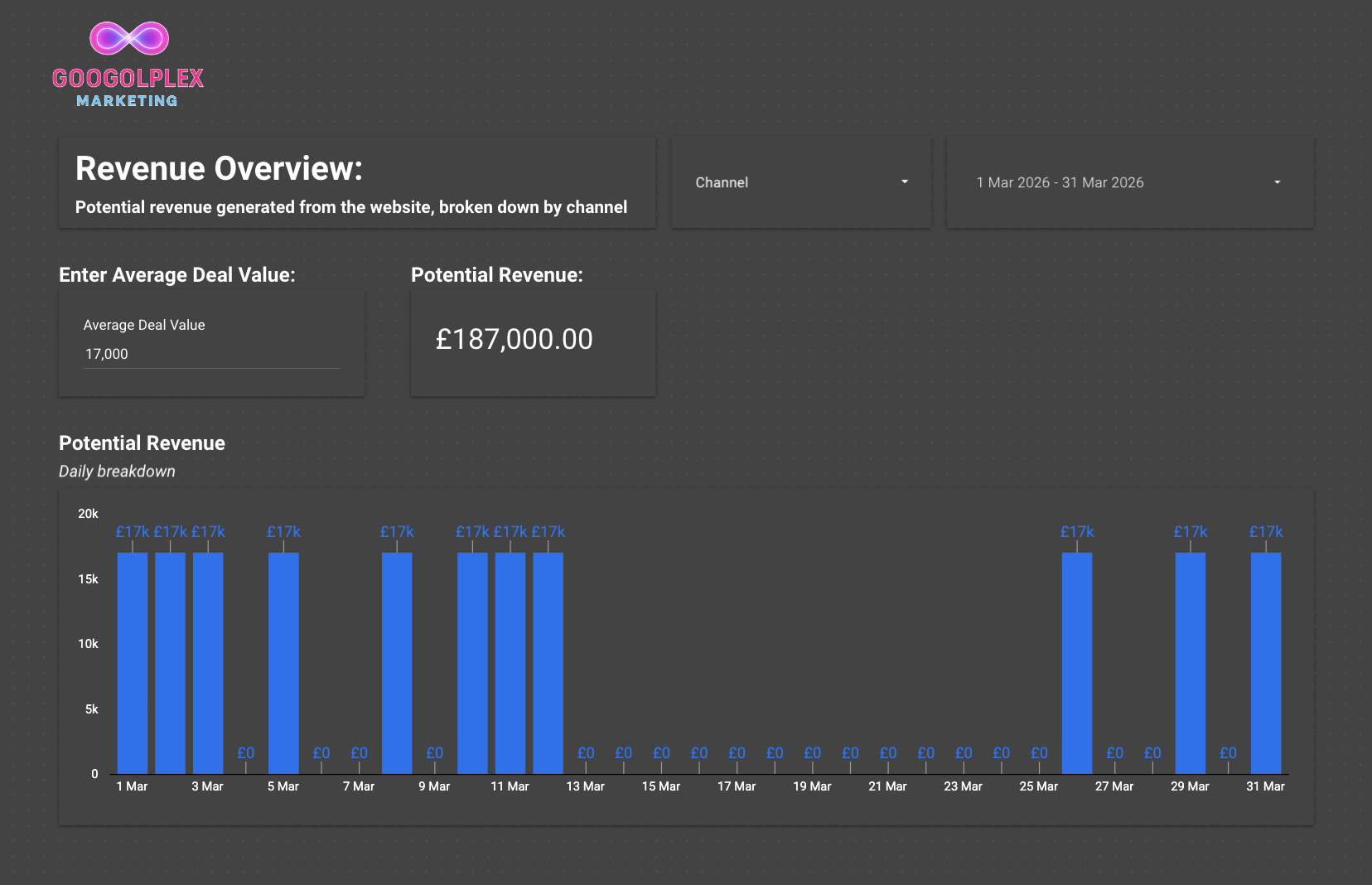Click the £0 label above 13 Mar

tap(586, 752)
